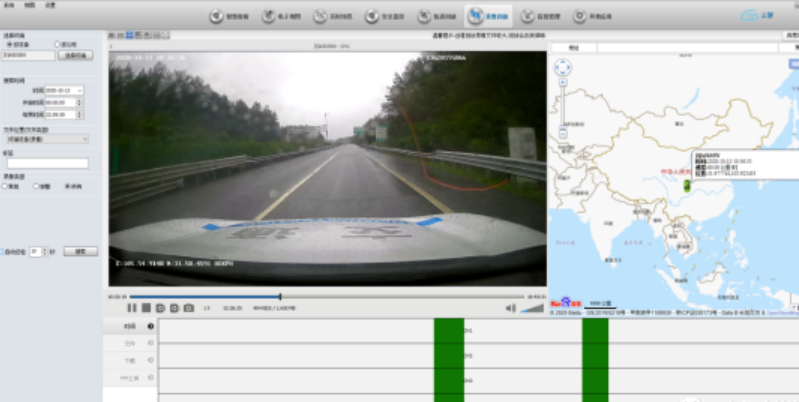Viewport: 799px width, 402px height.
Task: Click the cloud icon in the top-right toolbar
Action: click(x=749, y=16)
